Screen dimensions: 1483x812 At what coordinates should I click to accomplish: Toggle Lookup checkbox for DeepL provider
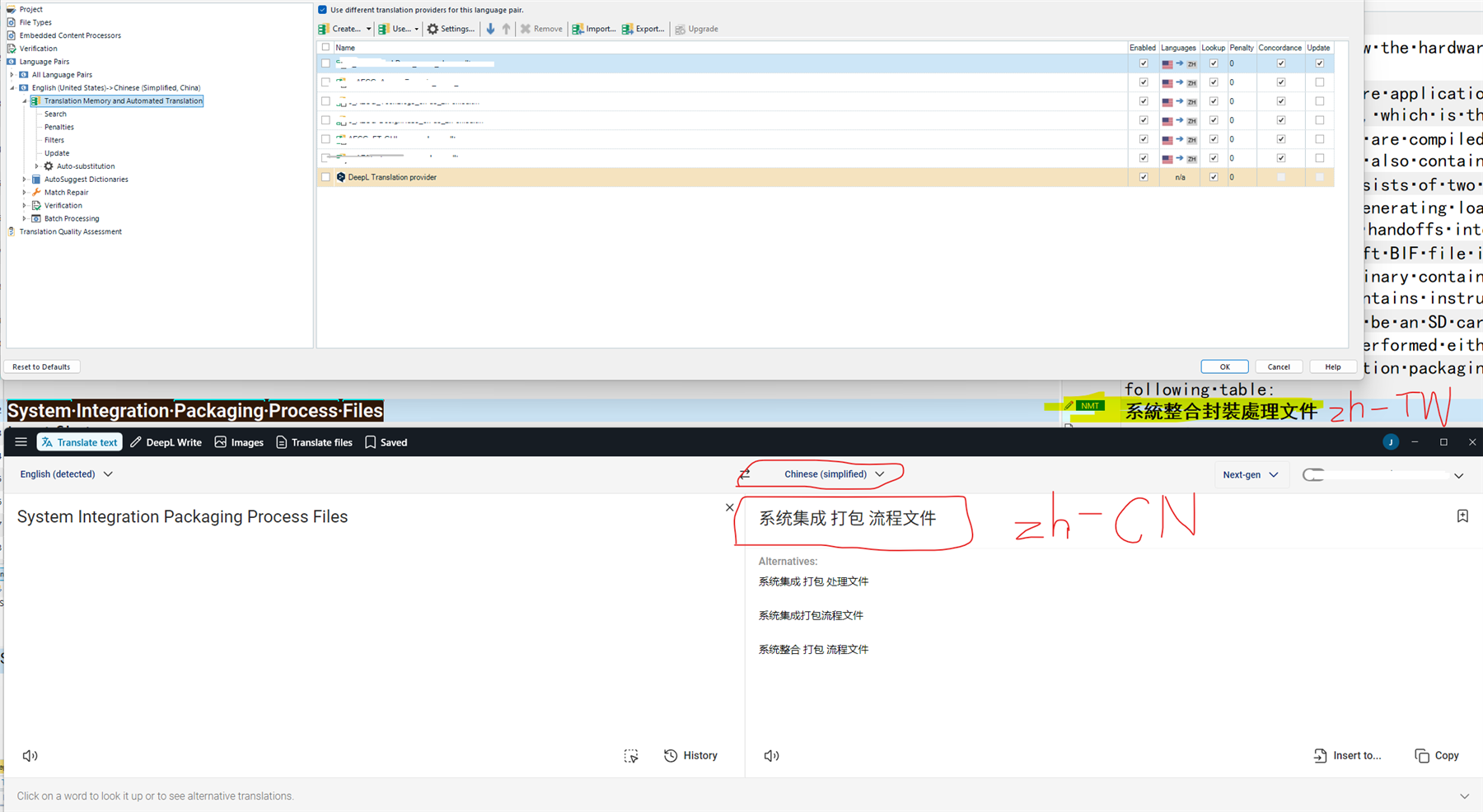(x=1214, y=177)
